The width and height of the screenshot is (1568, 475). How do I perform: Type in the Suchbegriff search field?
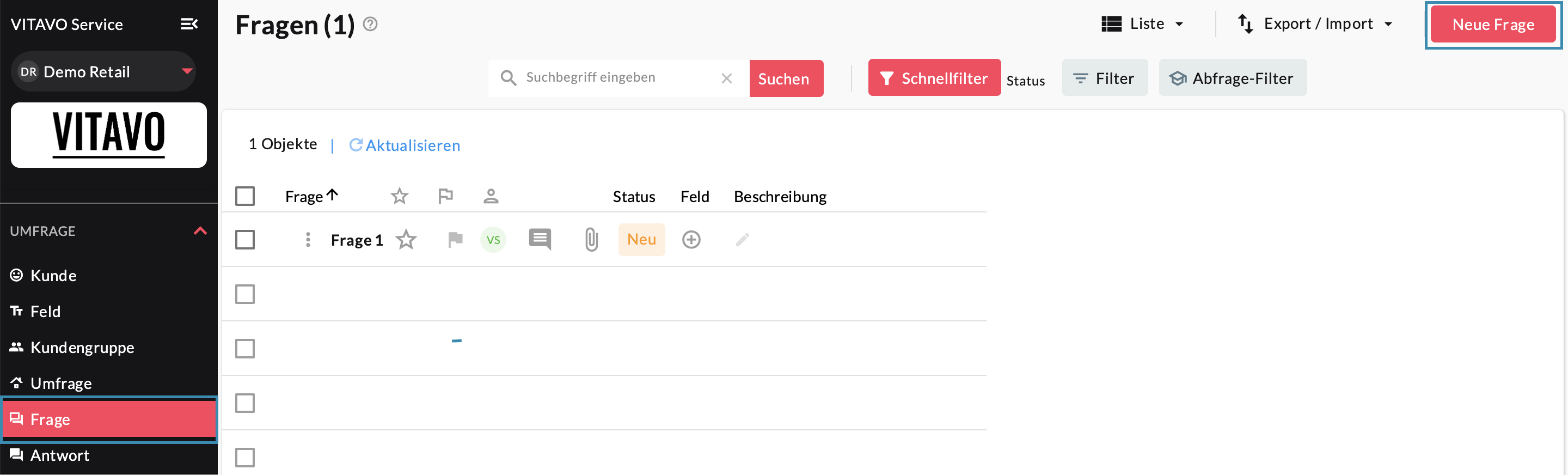pyautogui.click(x=618, y=78)
